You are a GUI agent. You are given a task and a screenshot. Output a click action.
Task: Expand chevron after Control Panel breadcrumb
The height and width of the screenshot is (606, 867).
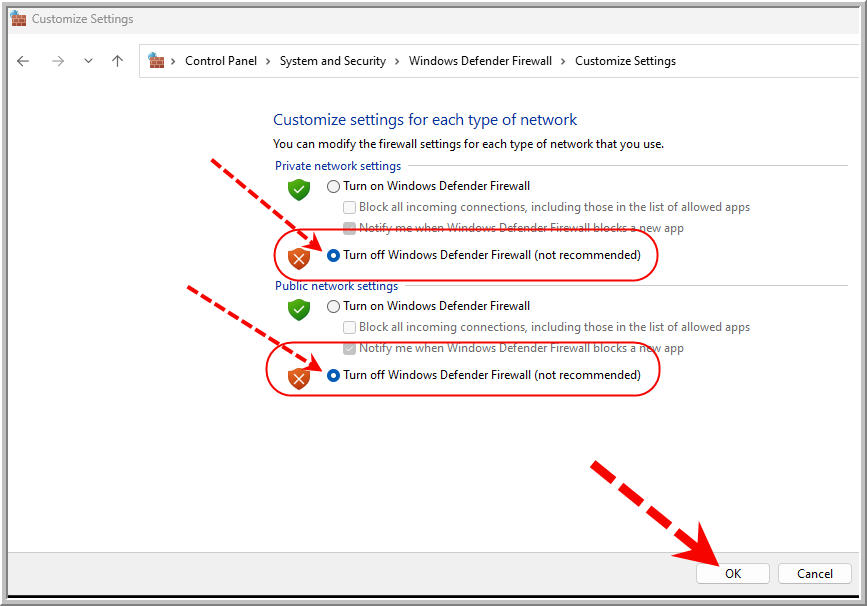(268, 61)
